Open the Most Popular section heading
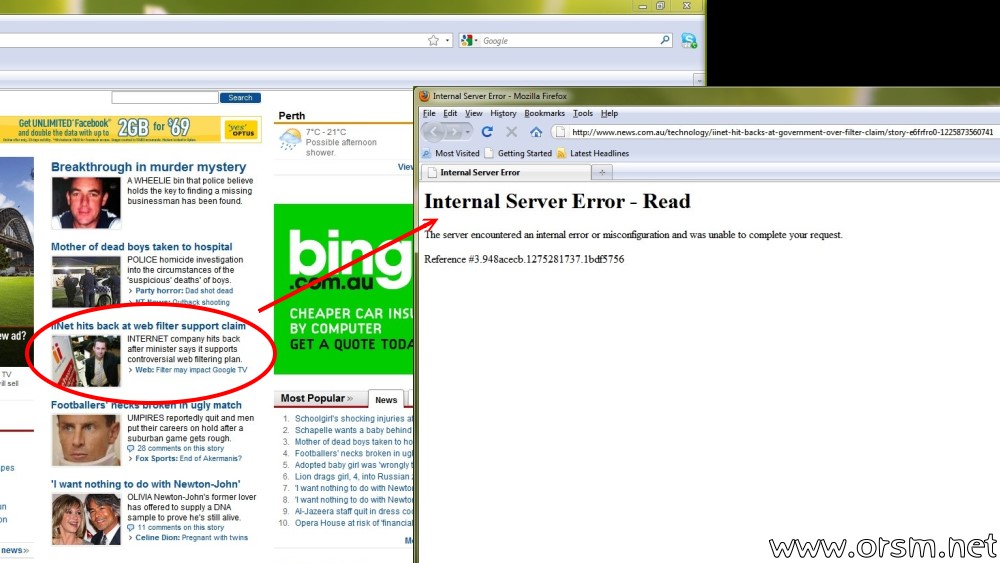The image size is (1000, 563). pyautogui.click(x=316, y=398)
